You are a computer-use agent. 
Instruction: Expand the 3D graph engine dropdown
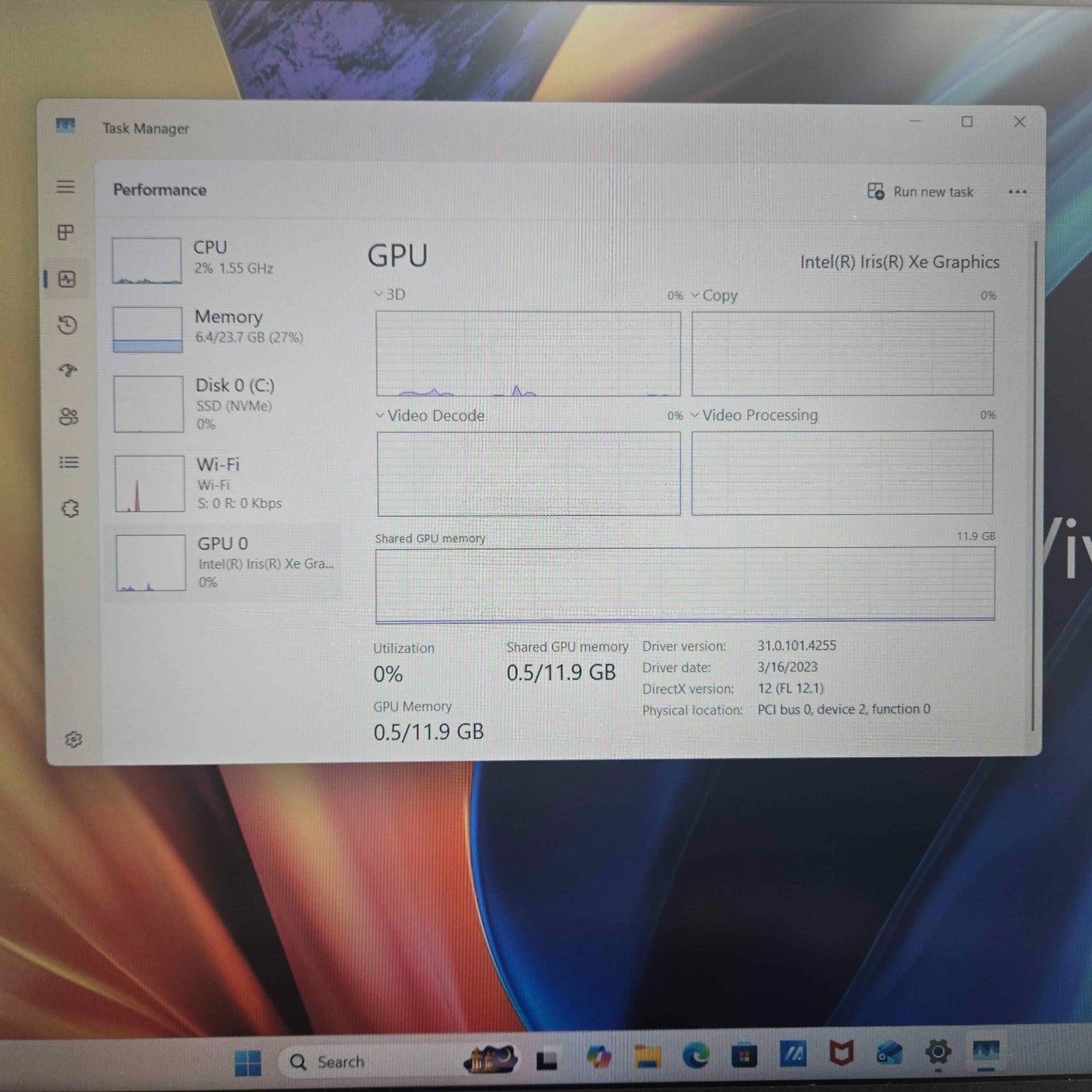(x=390, y=295)
